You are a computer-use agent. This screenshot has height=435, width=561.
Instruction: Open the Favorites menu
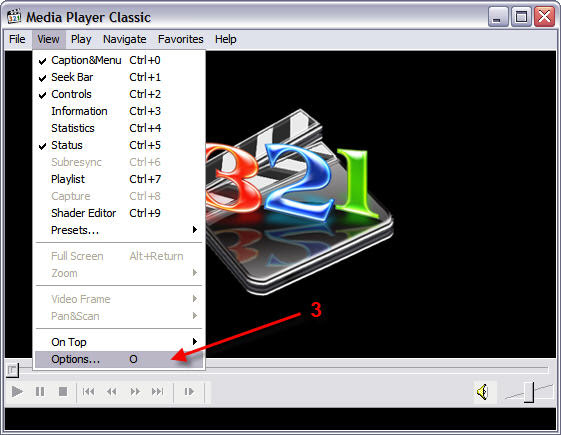[x=181, y=39]
